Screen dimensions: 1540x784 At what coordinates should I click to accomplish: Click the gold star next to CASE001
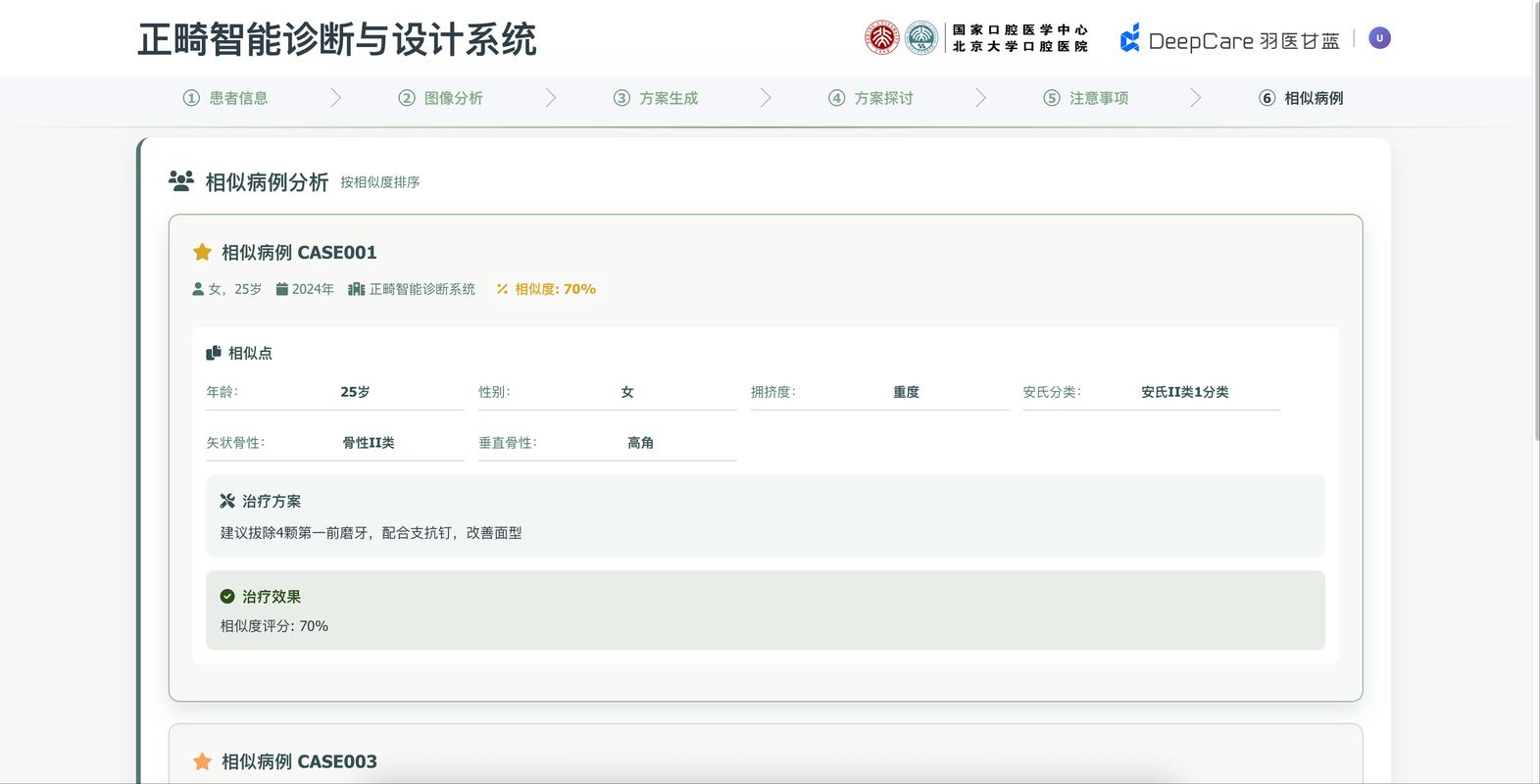(x=202, y=253)
